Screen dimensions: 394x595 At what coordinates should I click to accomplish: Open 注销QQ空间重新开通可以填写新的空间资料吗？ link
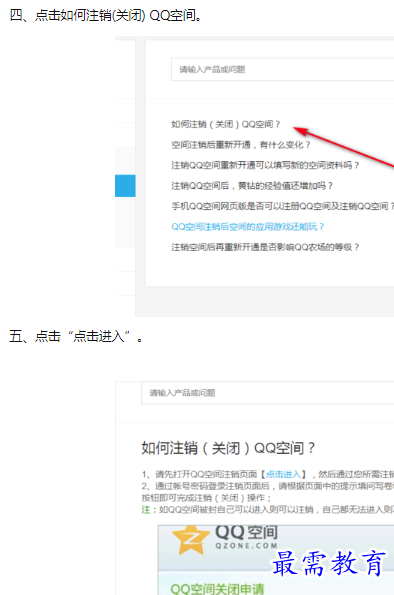[x=265, y=165]
